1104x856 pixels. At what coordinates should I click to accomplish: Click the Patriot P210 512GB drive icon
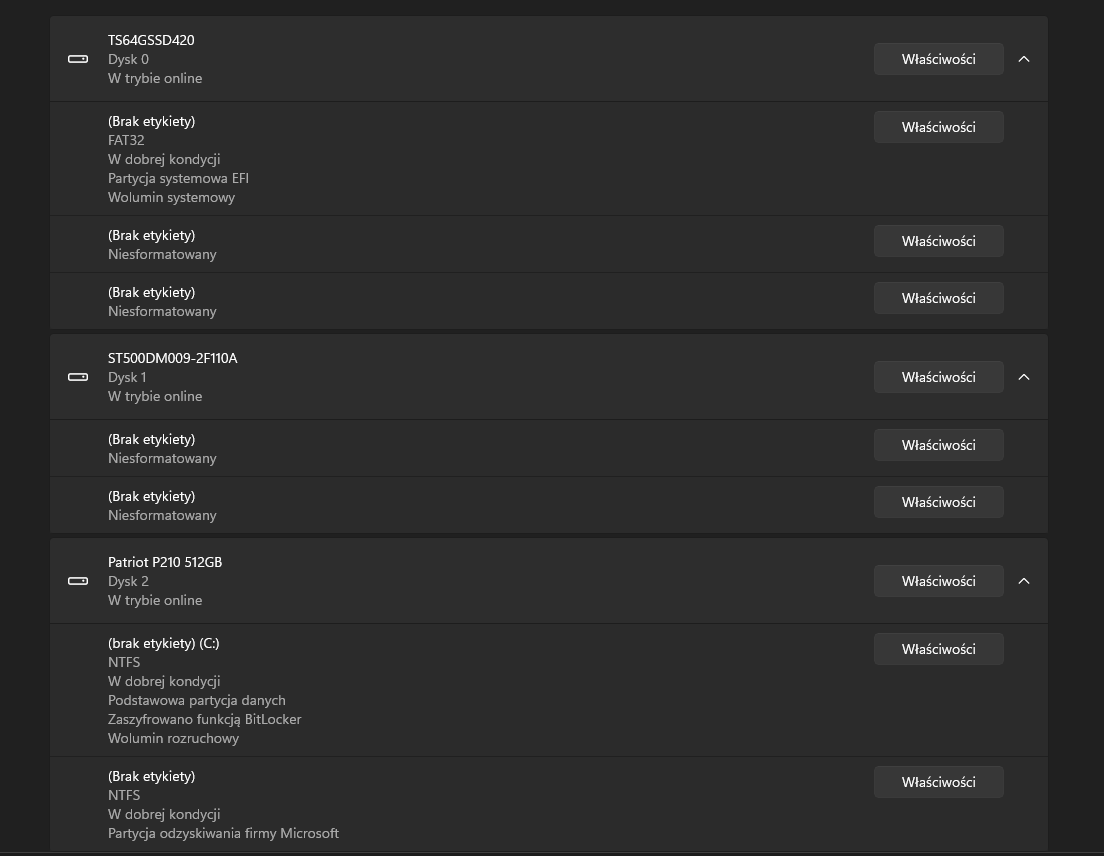pos(77,581)
